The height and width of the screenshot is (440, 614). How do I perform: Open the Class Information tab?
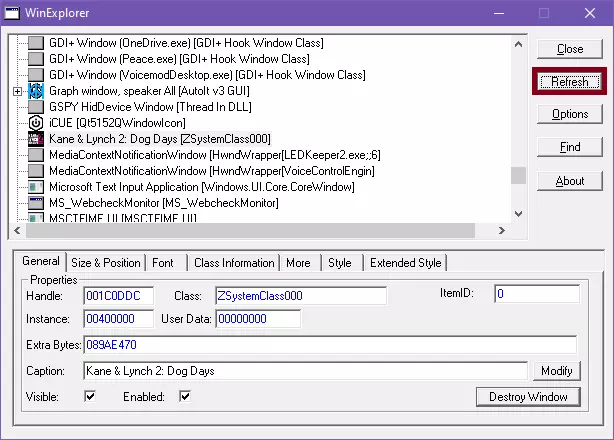pyautogui.click(x=234, y=263)
